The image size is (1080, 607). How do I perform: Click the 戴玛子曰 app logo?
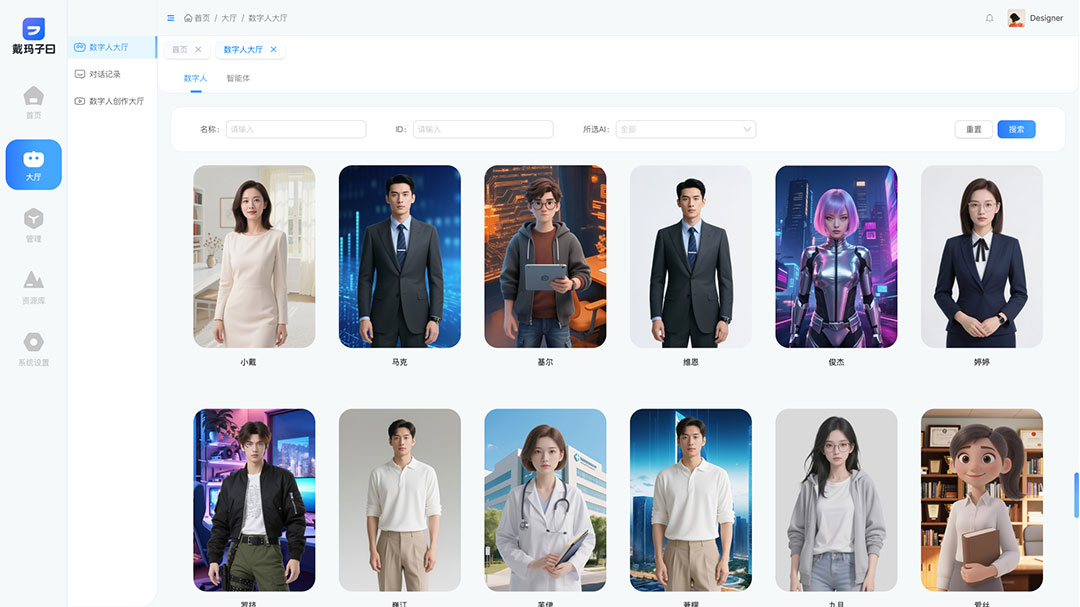[33, 35]
